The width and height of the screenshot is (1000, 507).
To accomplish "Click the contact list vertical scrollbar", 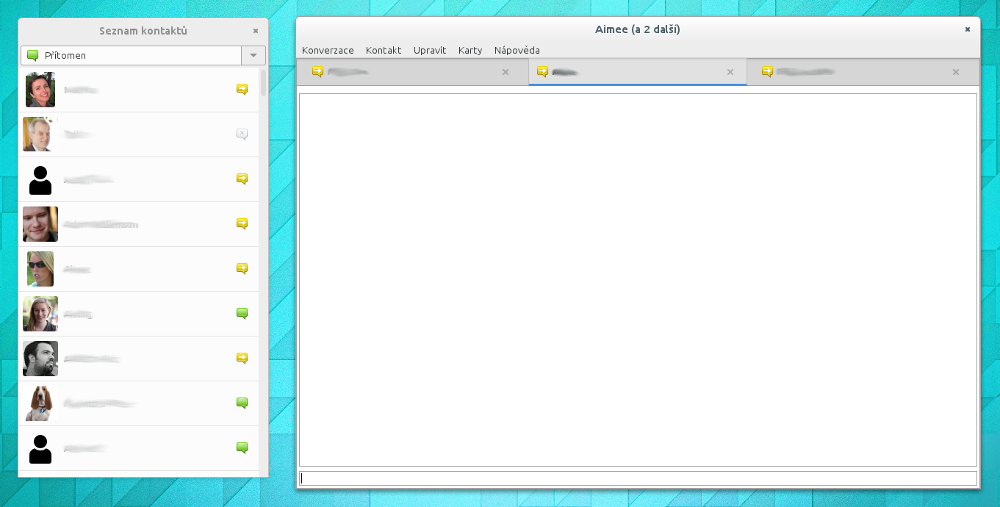I will pos(263,82).
